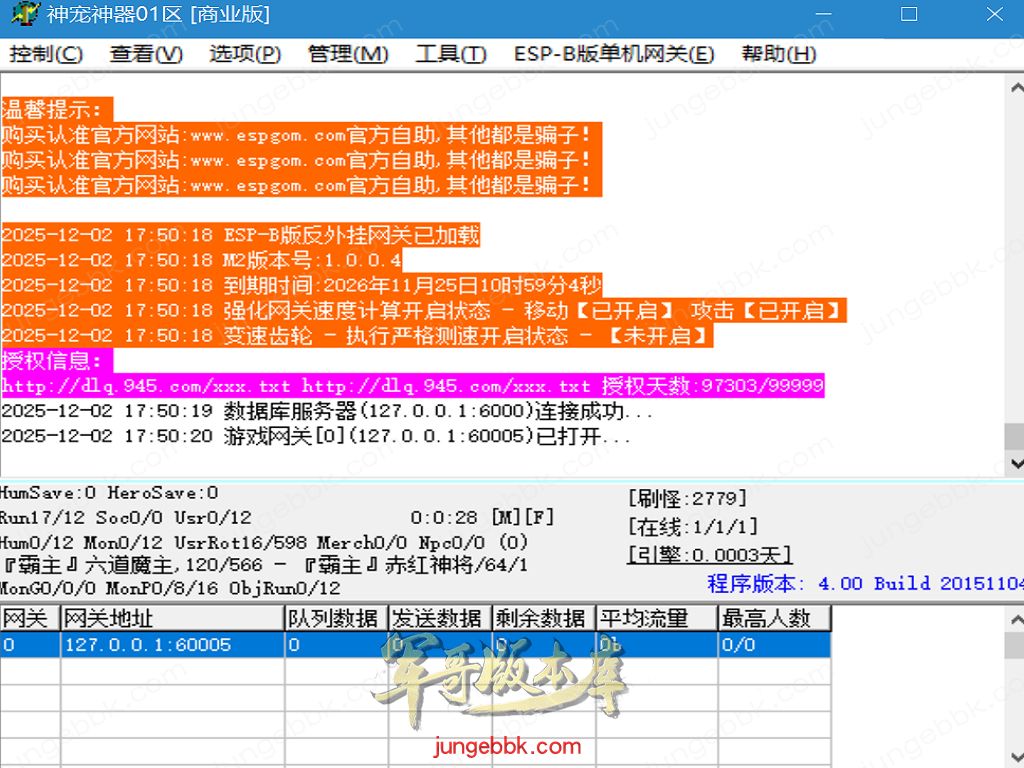
Task: Click the log panel scroll-down arrow
Action: click(1015, 464)
